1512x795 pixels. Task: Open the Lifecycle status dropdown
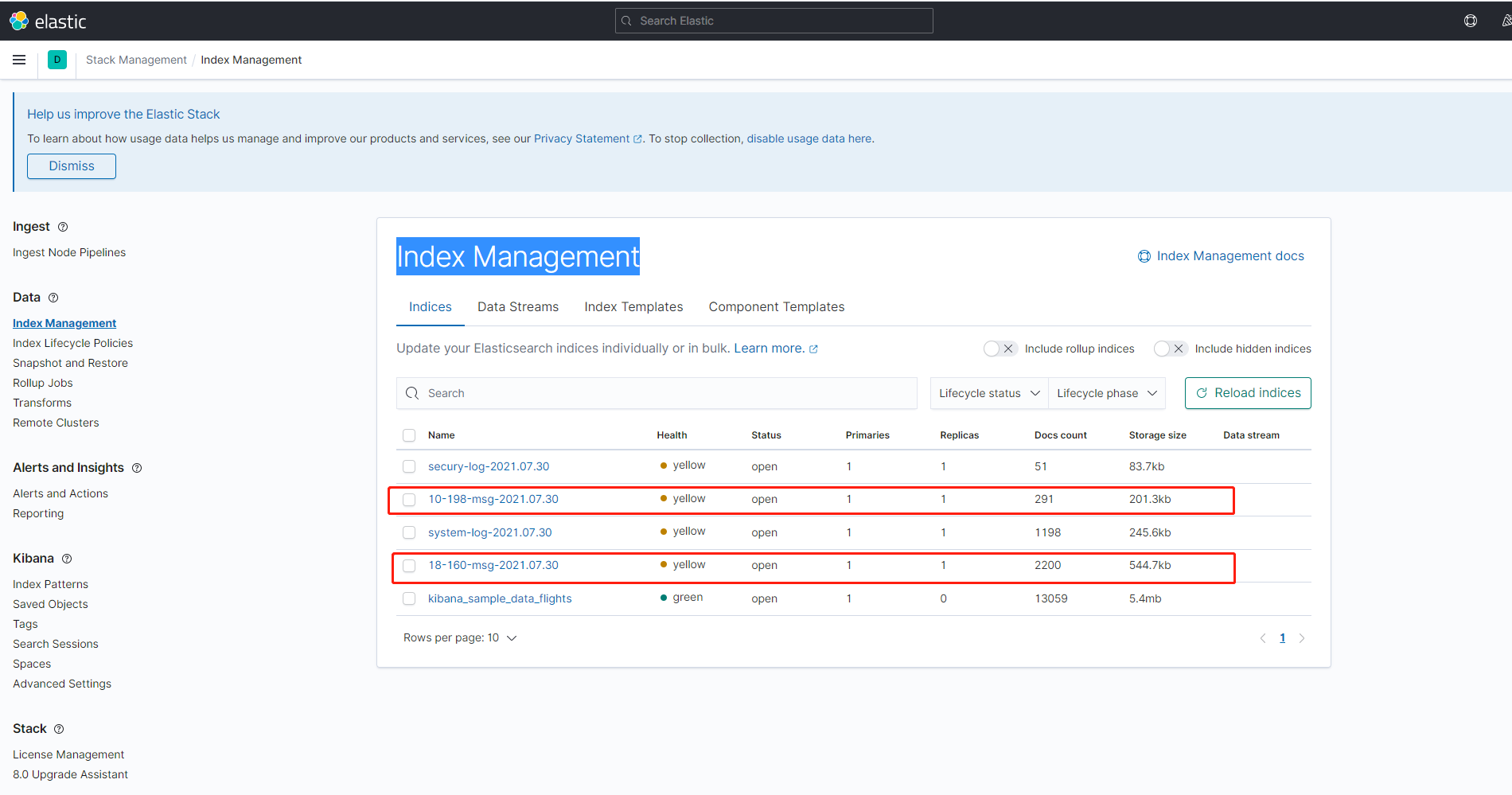click(x=989, y=393)
